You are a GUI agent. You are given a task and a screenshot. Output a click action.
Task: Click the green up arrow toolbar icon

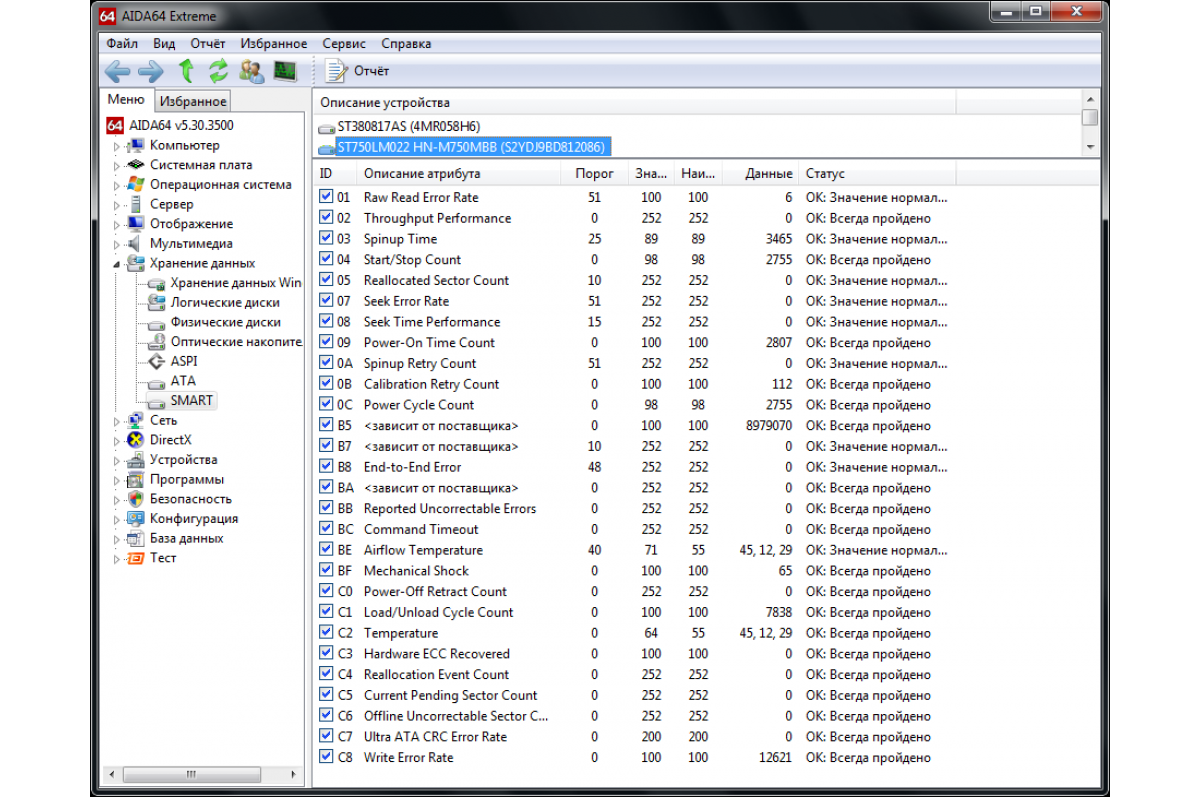(185, 71)
